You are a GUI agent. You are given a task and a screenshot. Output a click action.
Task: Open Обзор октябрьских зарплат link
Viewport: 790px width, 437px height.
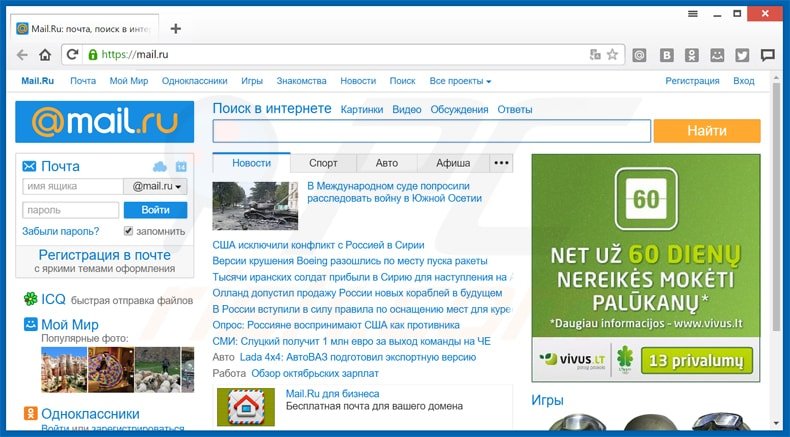tap(315, 373)
